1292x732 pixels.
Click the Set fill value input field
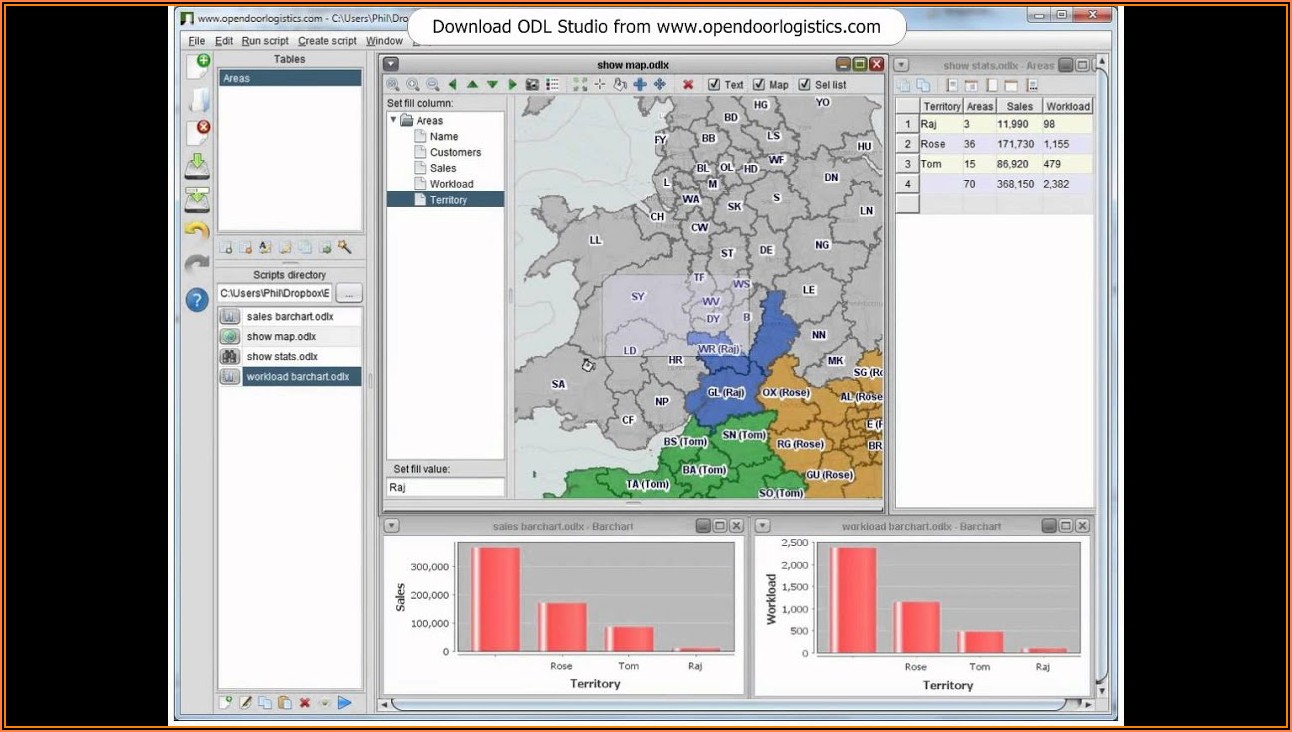point(445,488)
